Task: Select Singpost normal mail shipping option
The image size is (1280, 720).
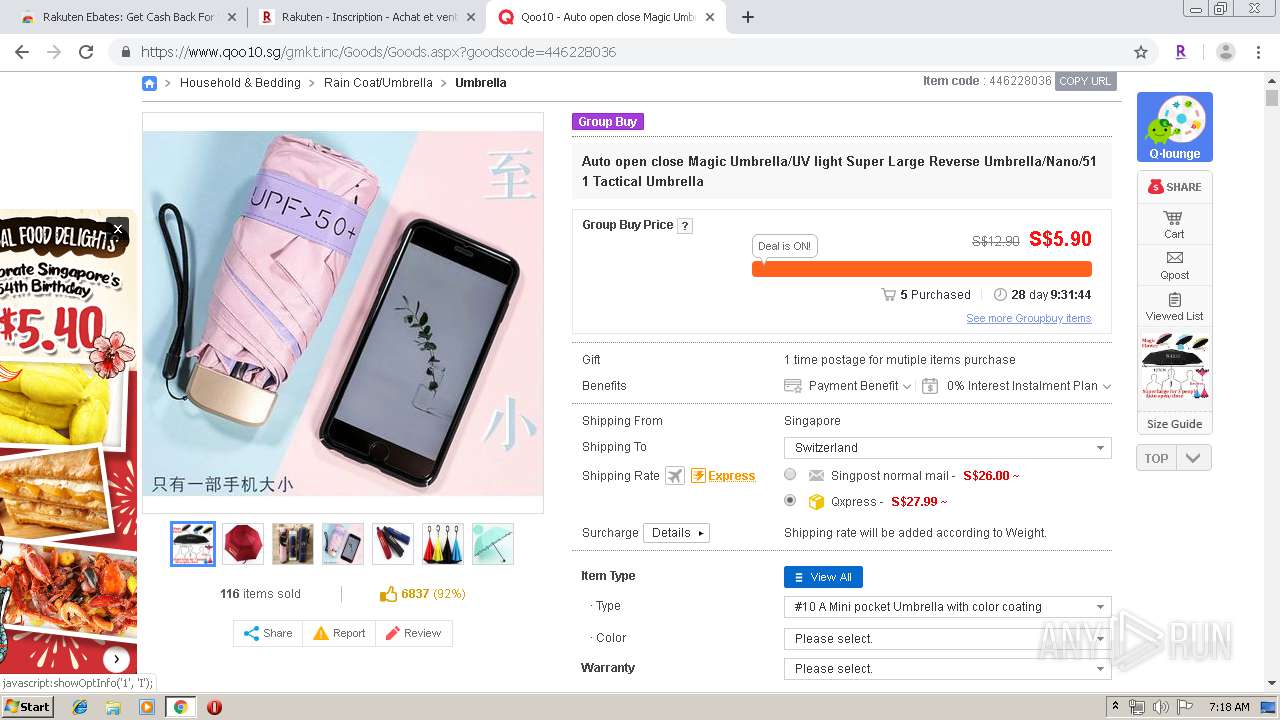Action: coord(790,475)
